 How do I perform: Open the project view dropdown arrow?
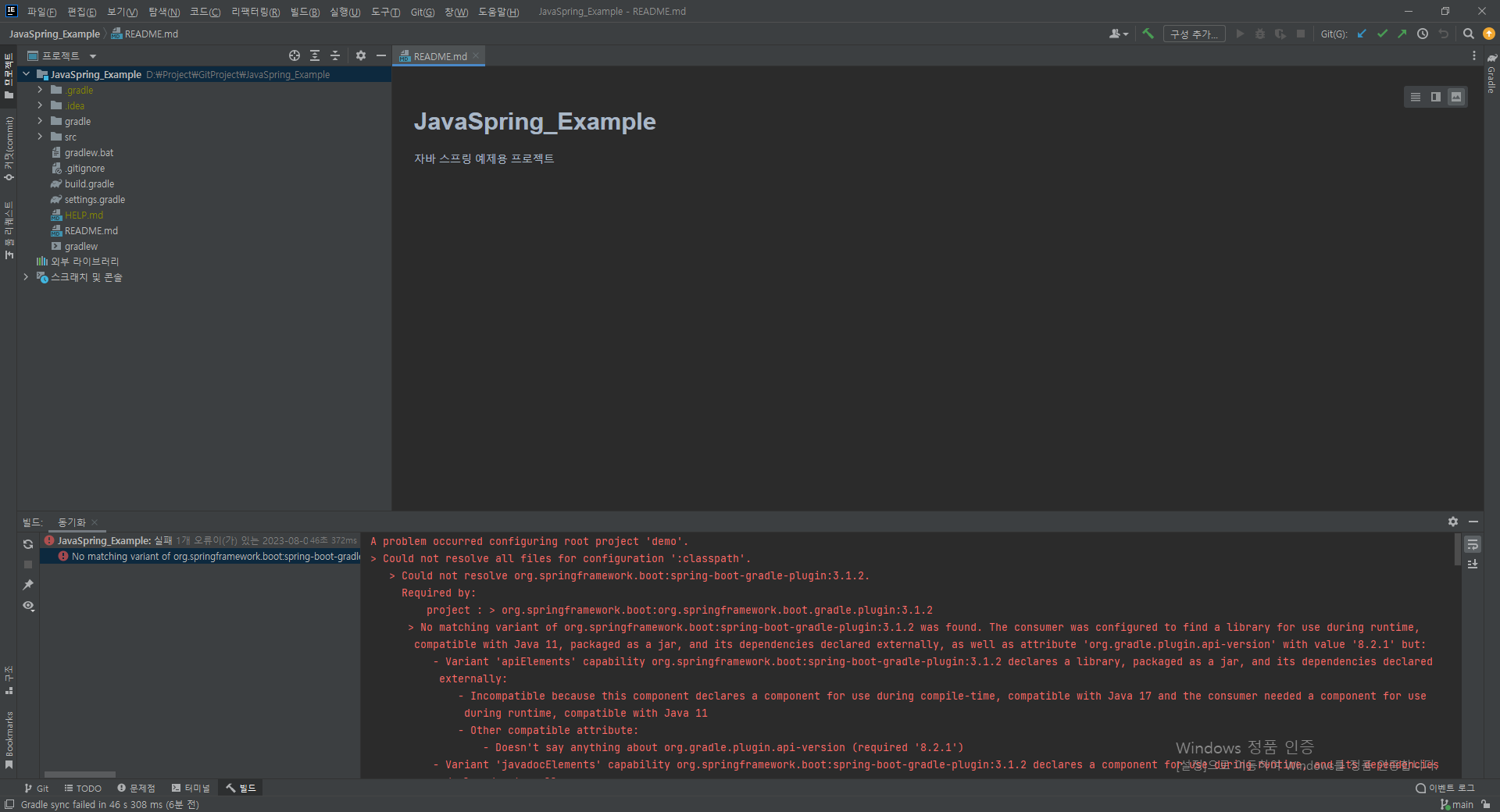(93, 56)
